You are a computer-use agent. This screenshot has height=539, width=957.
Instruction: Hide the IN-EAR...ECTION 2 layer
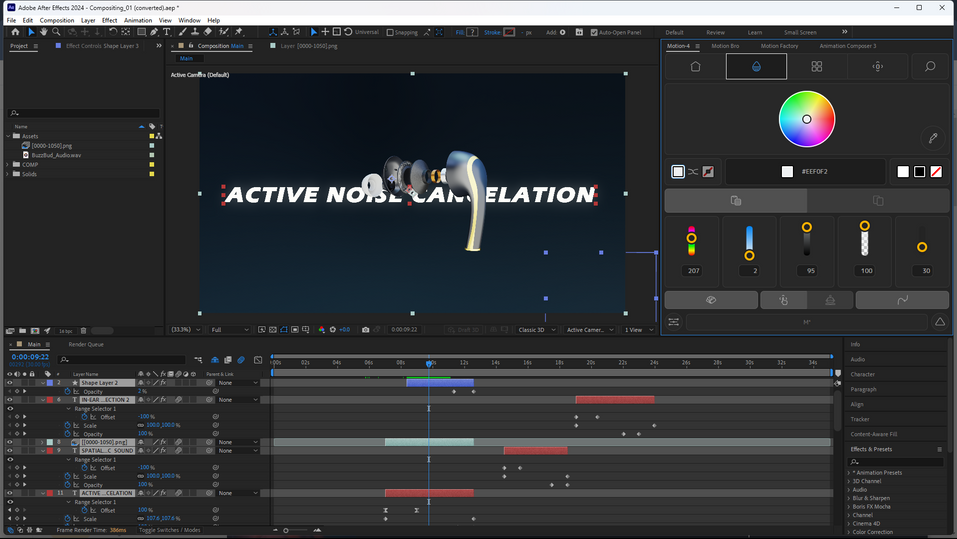(x=9, y=400)
